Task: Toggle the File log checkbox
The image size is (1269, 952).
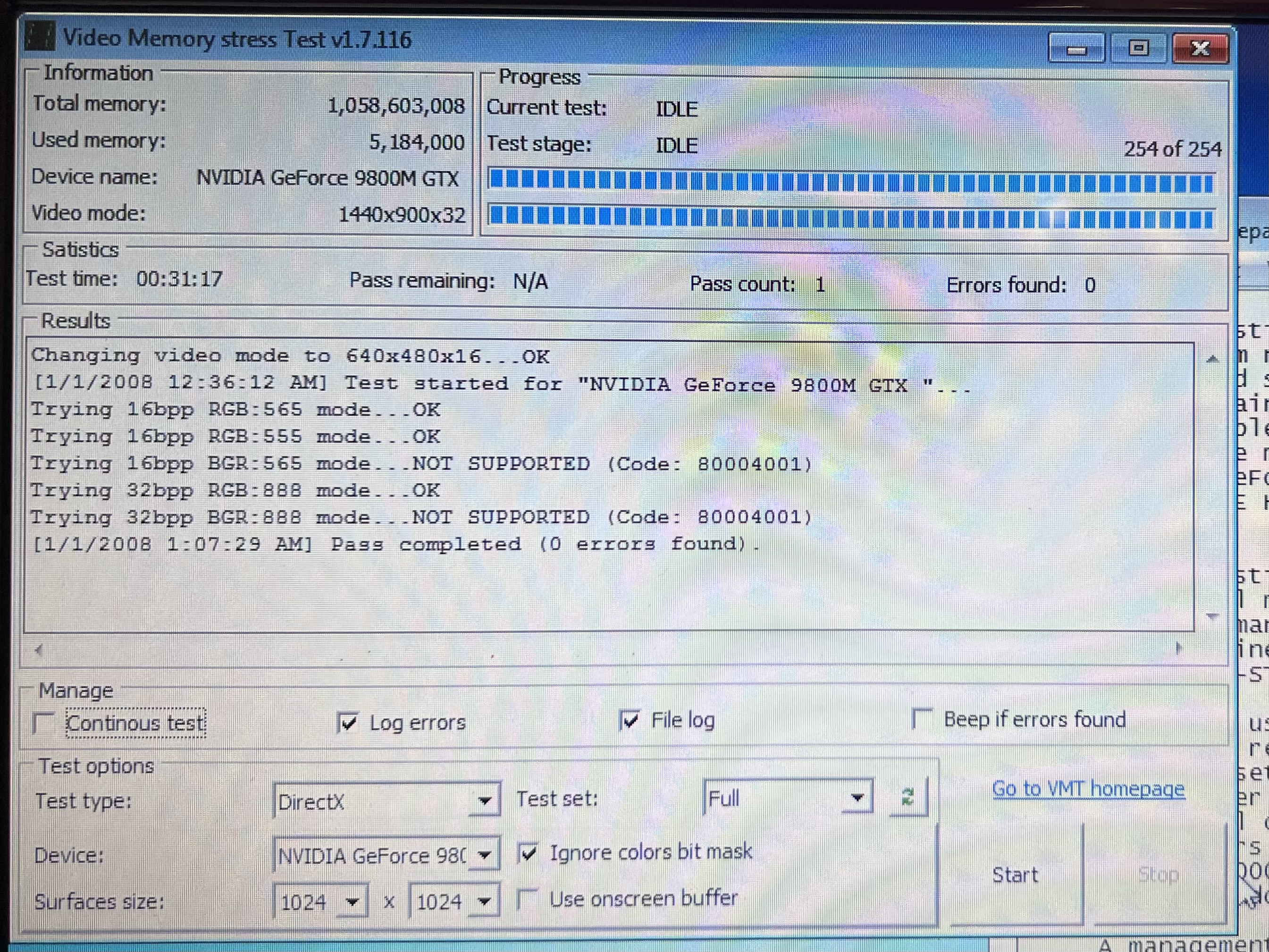Action: (630, 720)
